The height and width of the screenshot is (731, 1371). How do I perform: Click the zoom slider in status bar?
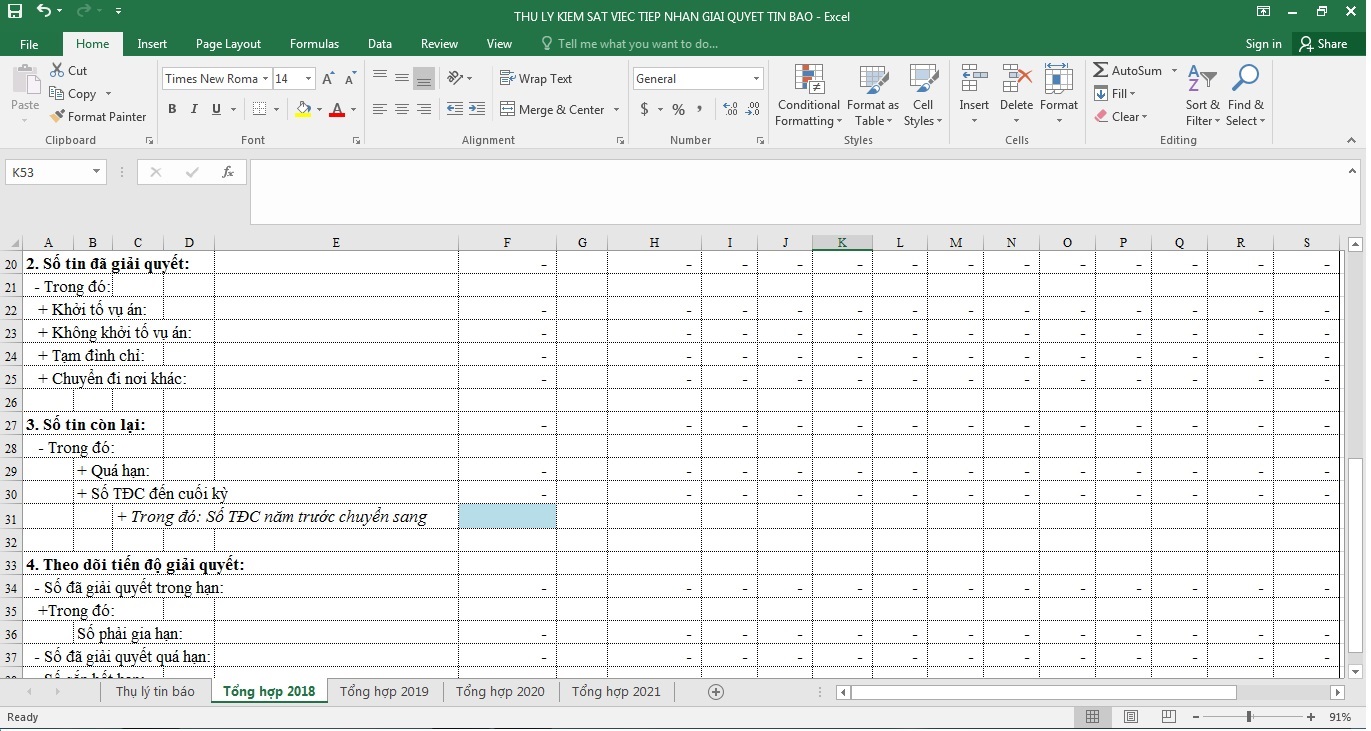coord(1249,717)
